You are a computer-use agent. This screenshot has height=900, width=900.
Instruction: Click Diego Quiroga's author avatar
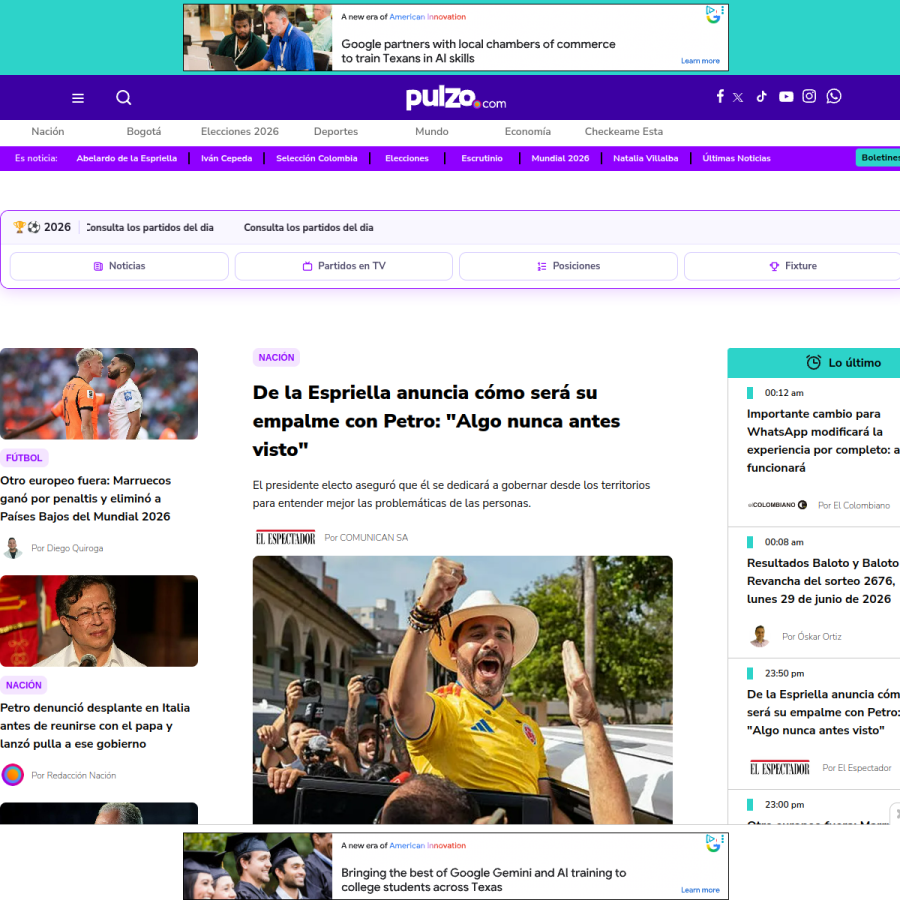click(x=13, y=548)
